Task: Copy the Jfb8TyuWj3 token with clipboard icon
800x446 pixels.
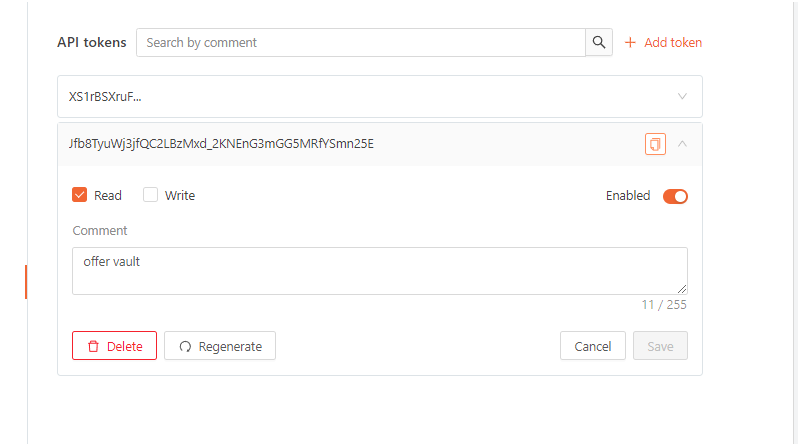Action: (x=655, y=144)
